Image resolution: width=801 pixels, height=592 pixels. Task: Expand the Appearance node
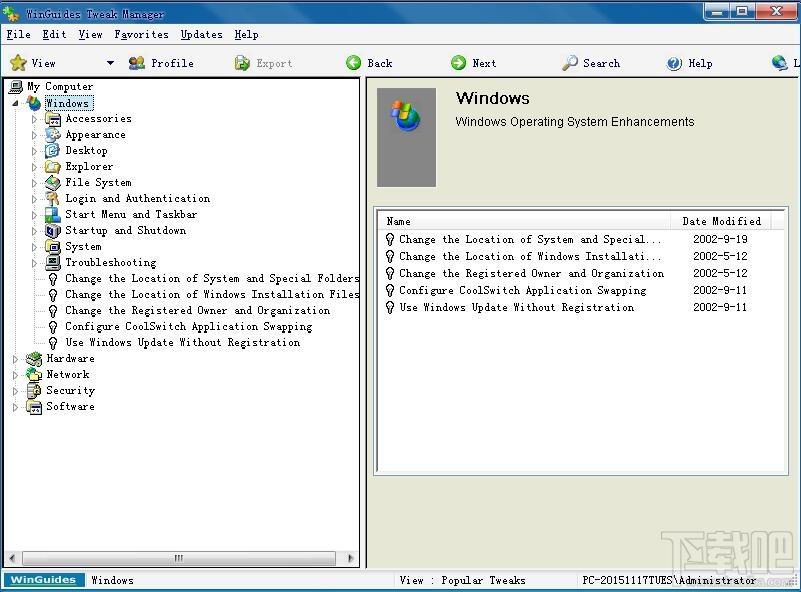point(34,135)
